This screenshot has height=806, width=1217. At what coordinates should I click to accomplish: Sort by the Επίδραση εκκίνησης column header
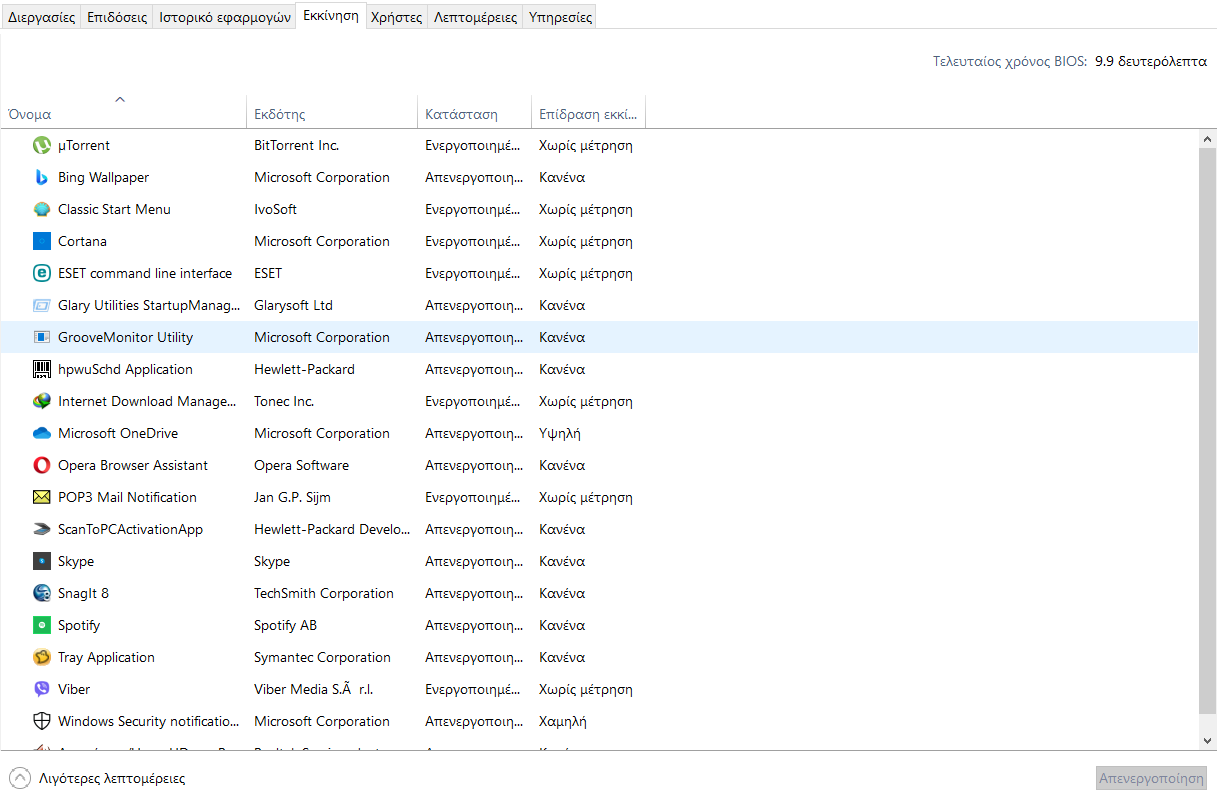[588, 113]
